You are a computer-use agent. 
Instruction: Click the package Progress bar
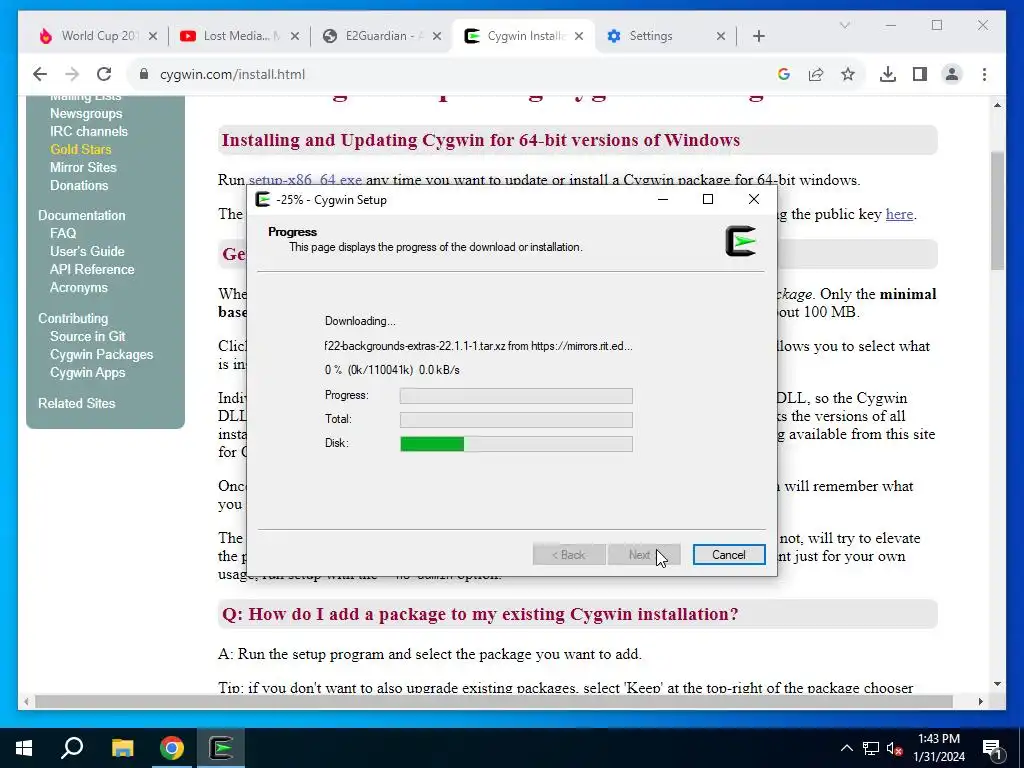pos(516,396)
